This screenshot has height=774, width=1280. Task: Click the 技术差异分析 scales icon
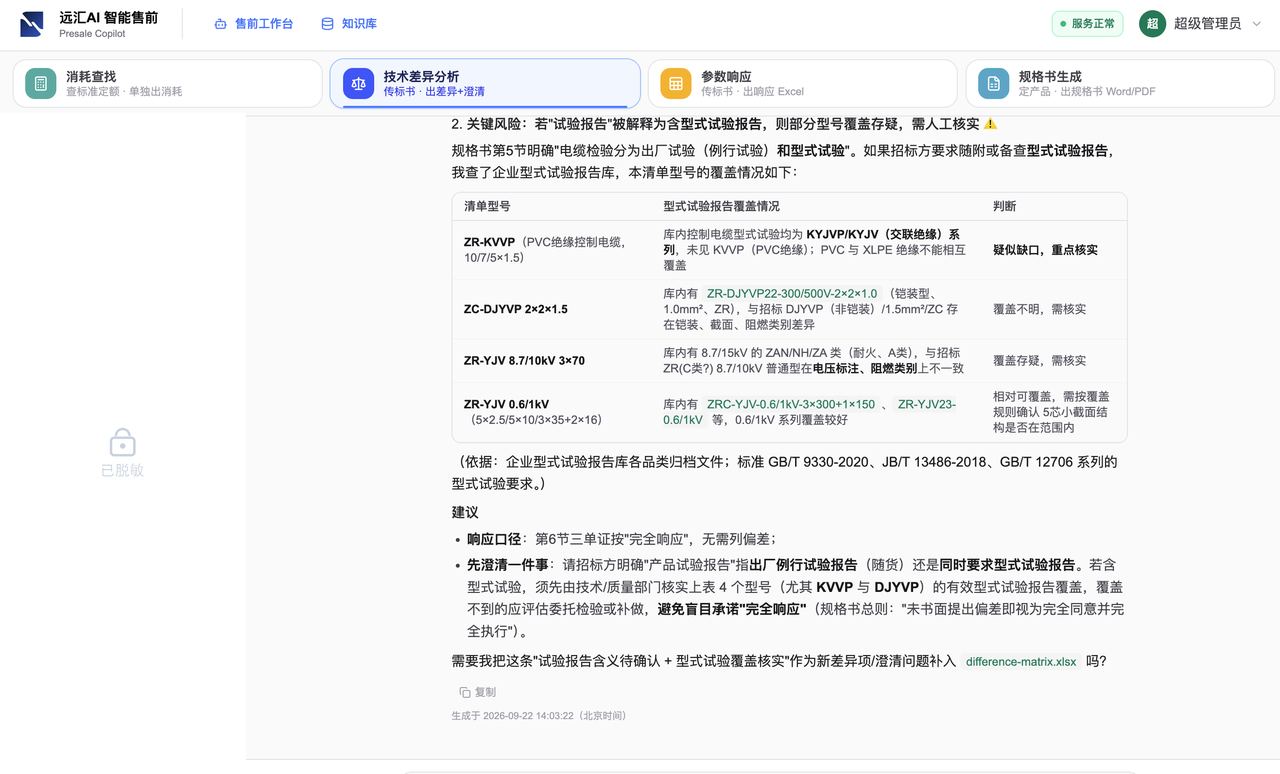[359, 84]
